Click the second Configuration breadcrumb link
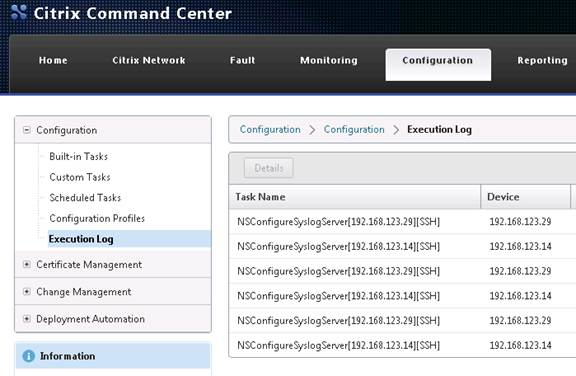This screenshot has height=376, width=576. [354, 129]
